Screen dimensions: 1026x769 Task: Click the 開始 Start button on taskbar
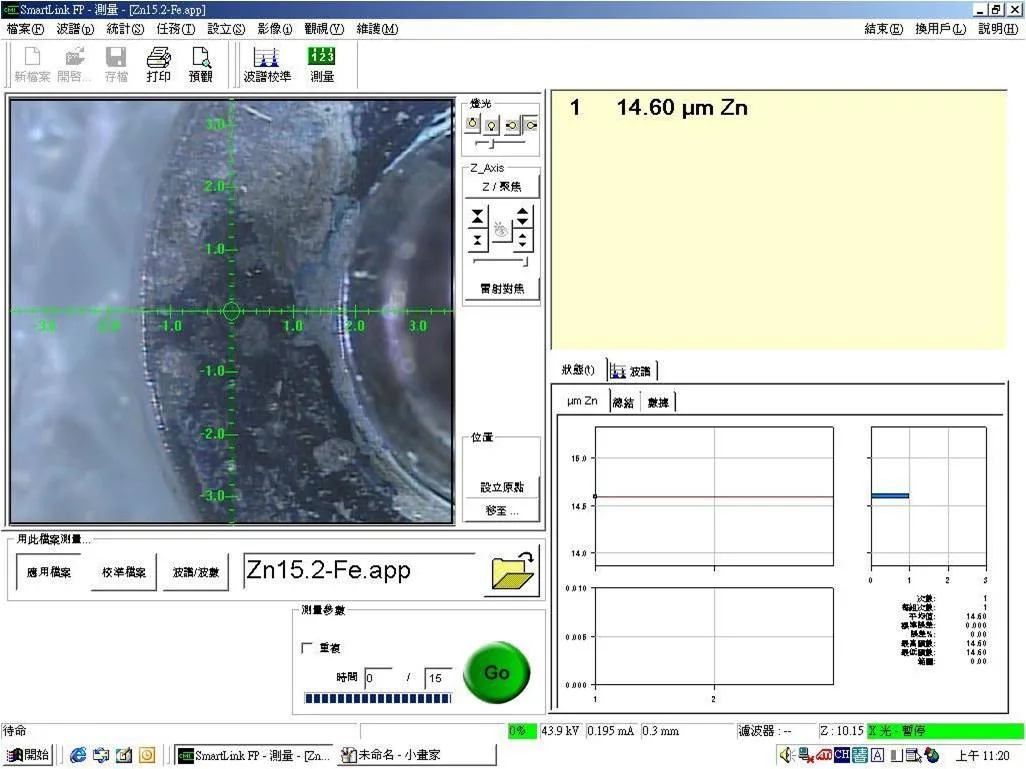(x=28, y=755)
